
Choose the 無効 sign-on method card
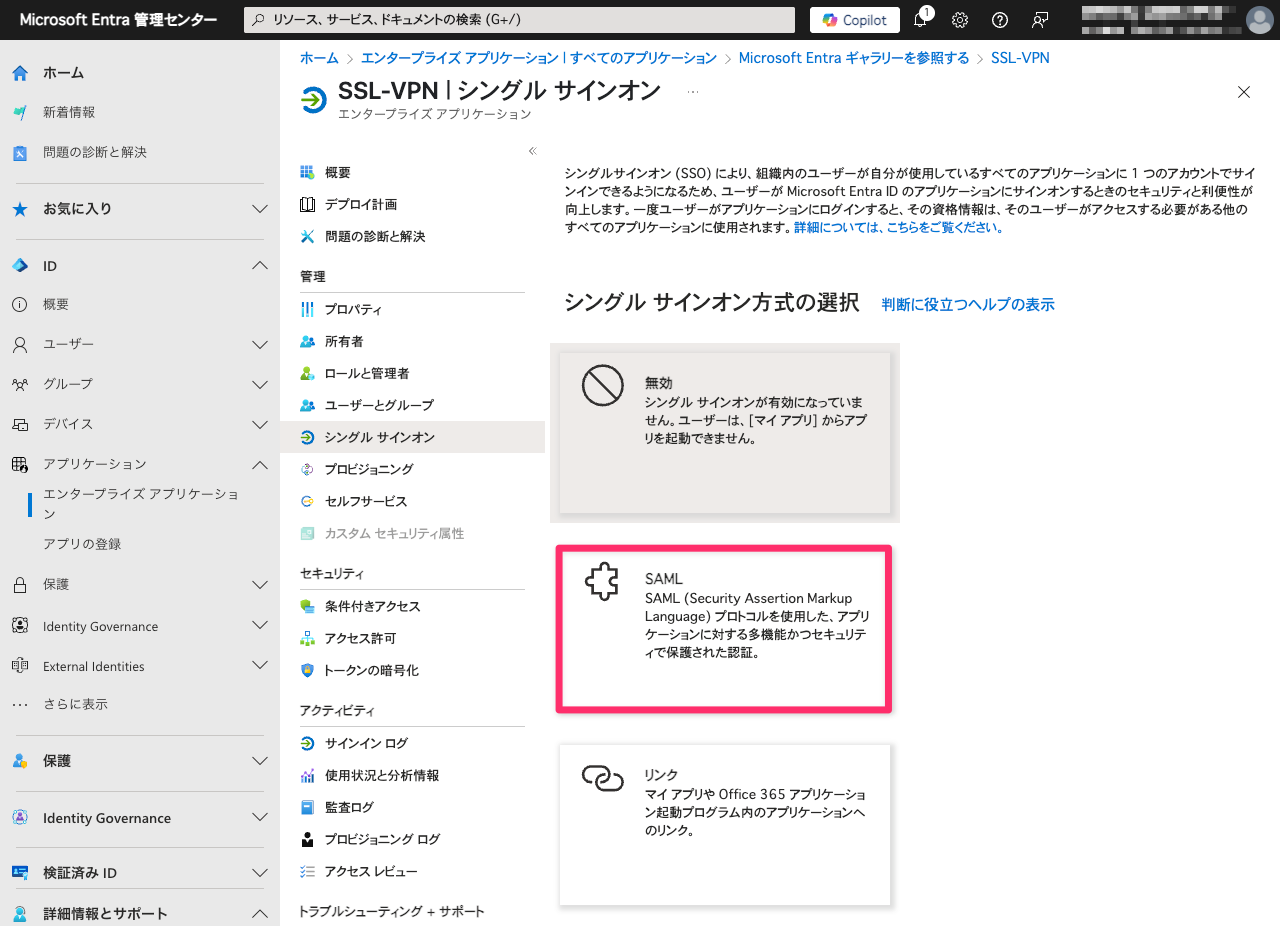724,432
